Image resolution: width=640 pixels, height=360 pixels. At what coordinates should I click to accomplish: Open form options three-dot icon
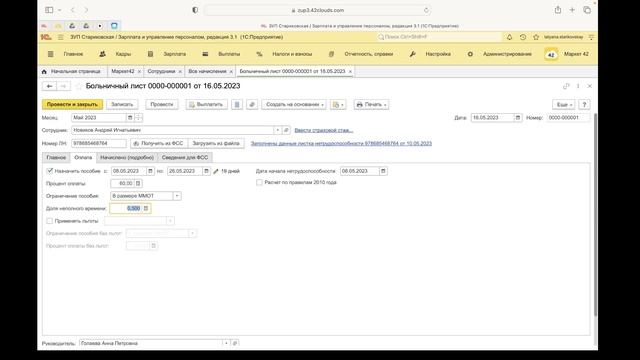[578, 86]
